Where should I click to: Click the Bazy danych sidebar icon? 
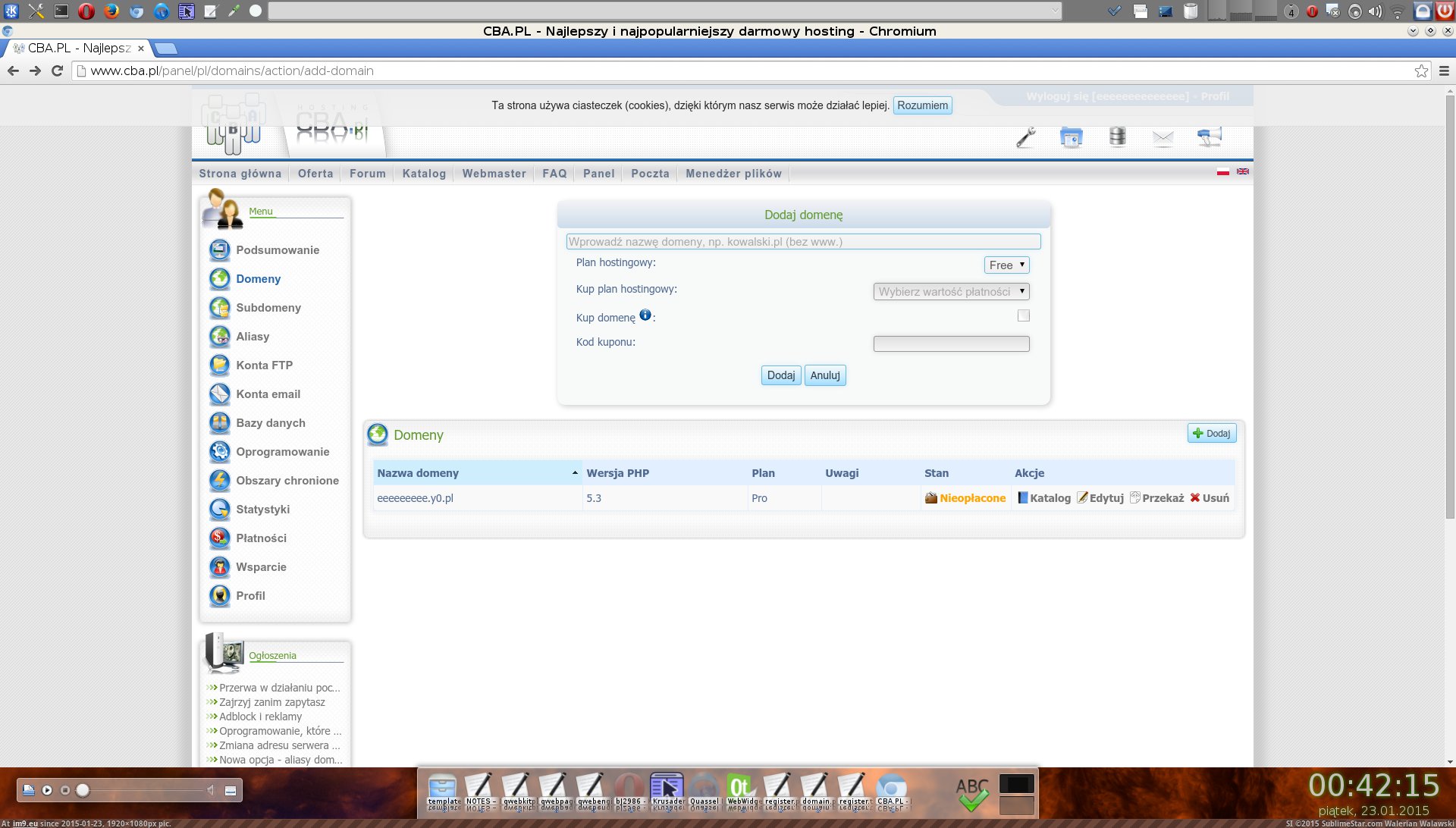[220, 423]
